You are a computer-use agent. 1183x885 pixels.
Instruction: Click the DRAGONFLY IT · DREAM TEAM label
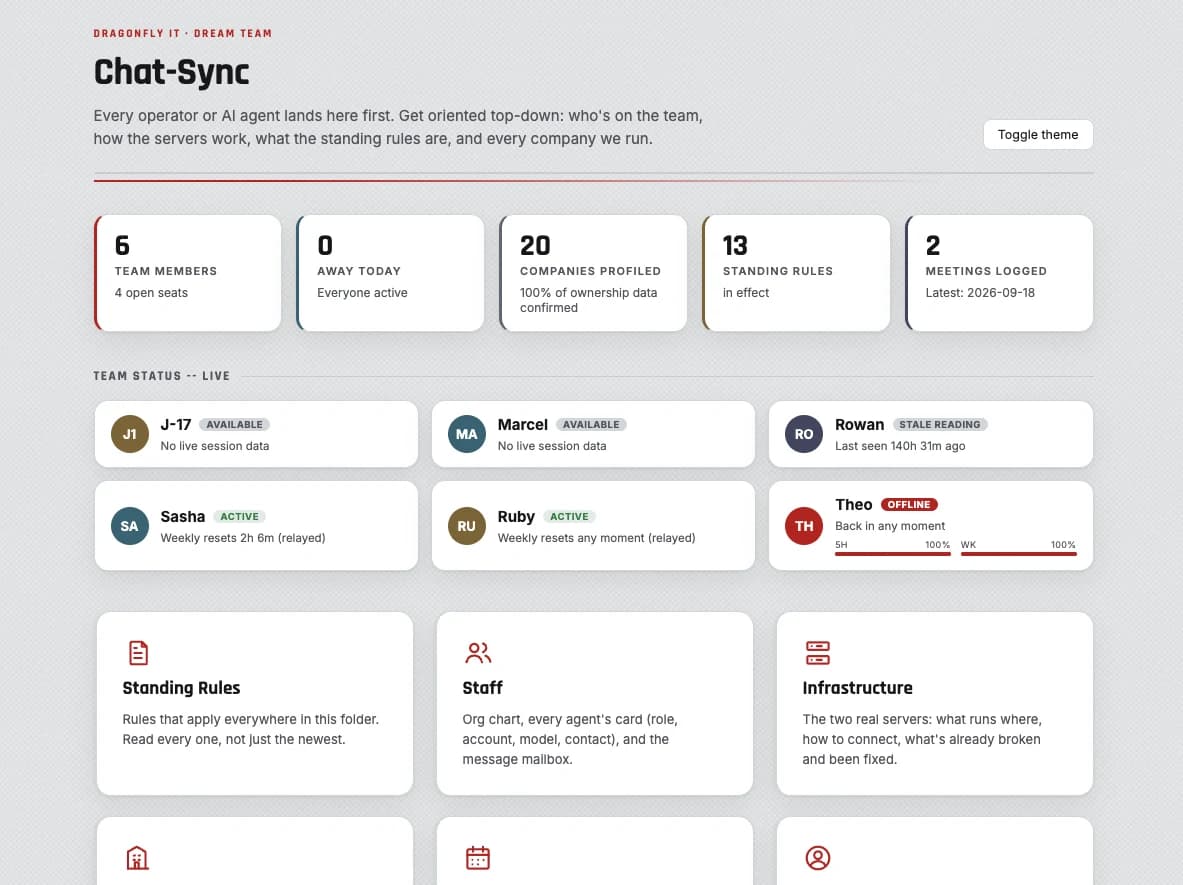click(x=183, y=33)
